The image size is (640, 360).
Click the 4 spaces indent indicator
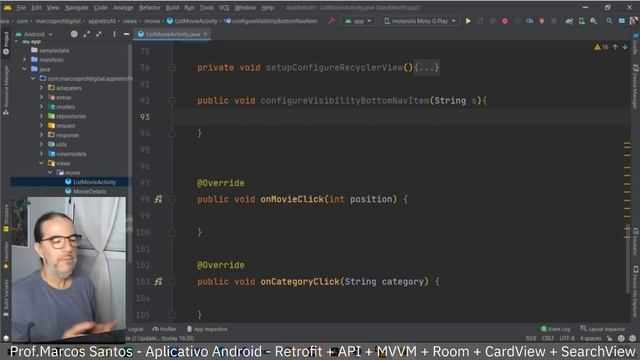(591, 338)
